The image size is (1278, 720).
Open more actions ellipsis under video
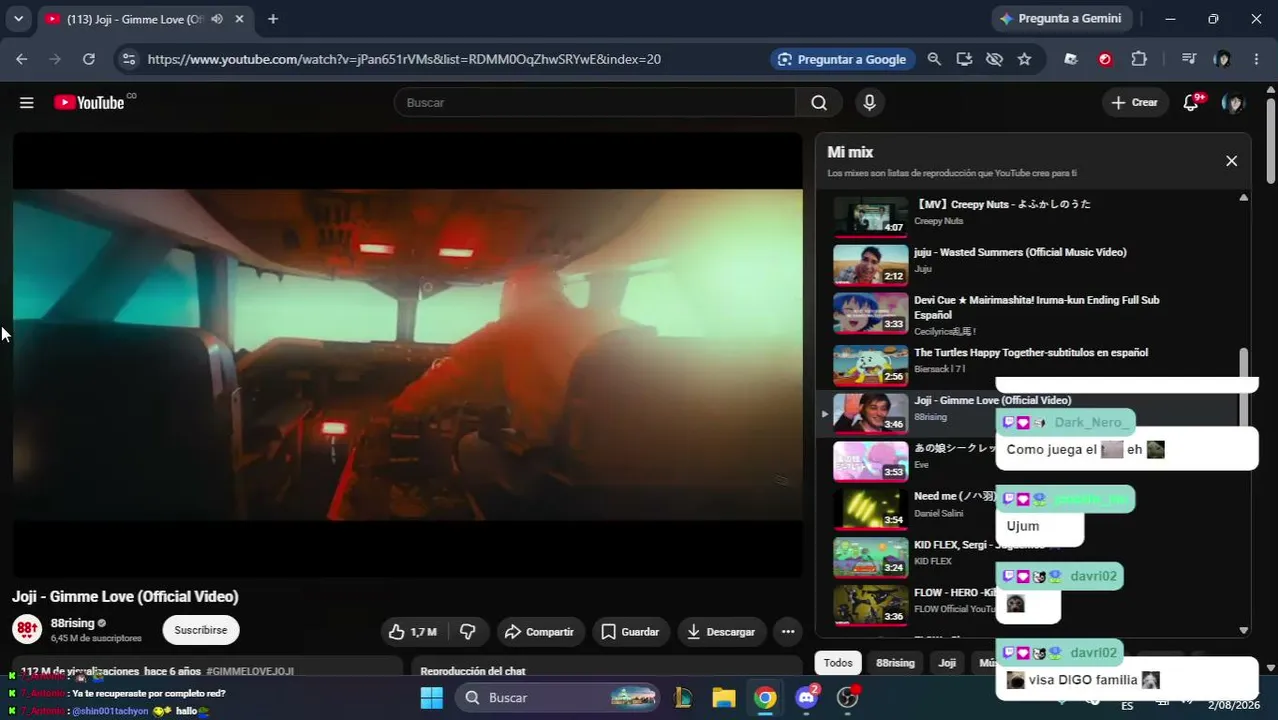788,632
